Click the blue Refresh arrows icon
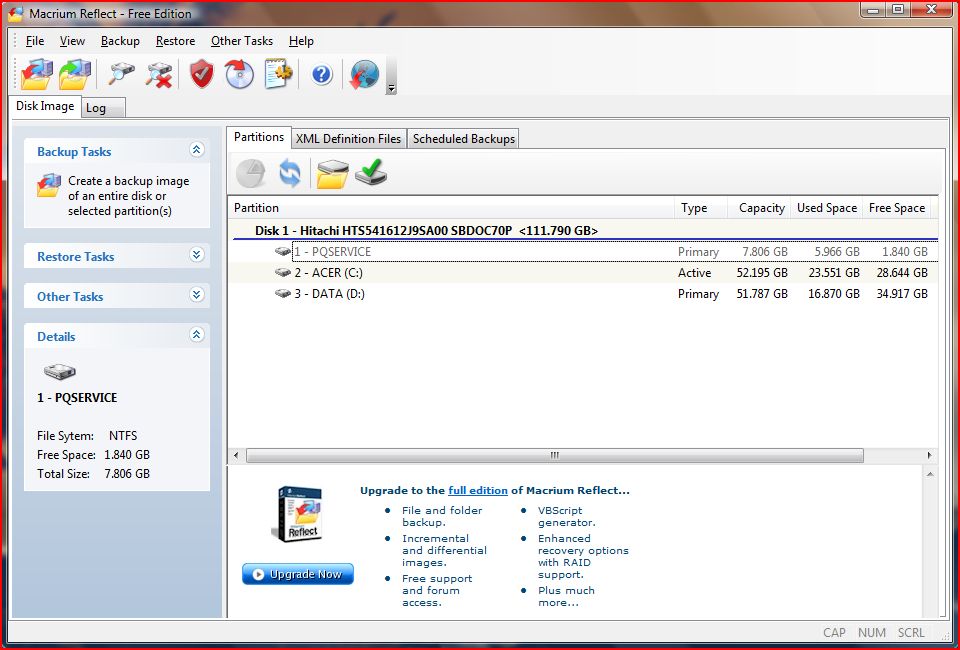This screenshot has height=650, width=960. click(x=290, y=173)
